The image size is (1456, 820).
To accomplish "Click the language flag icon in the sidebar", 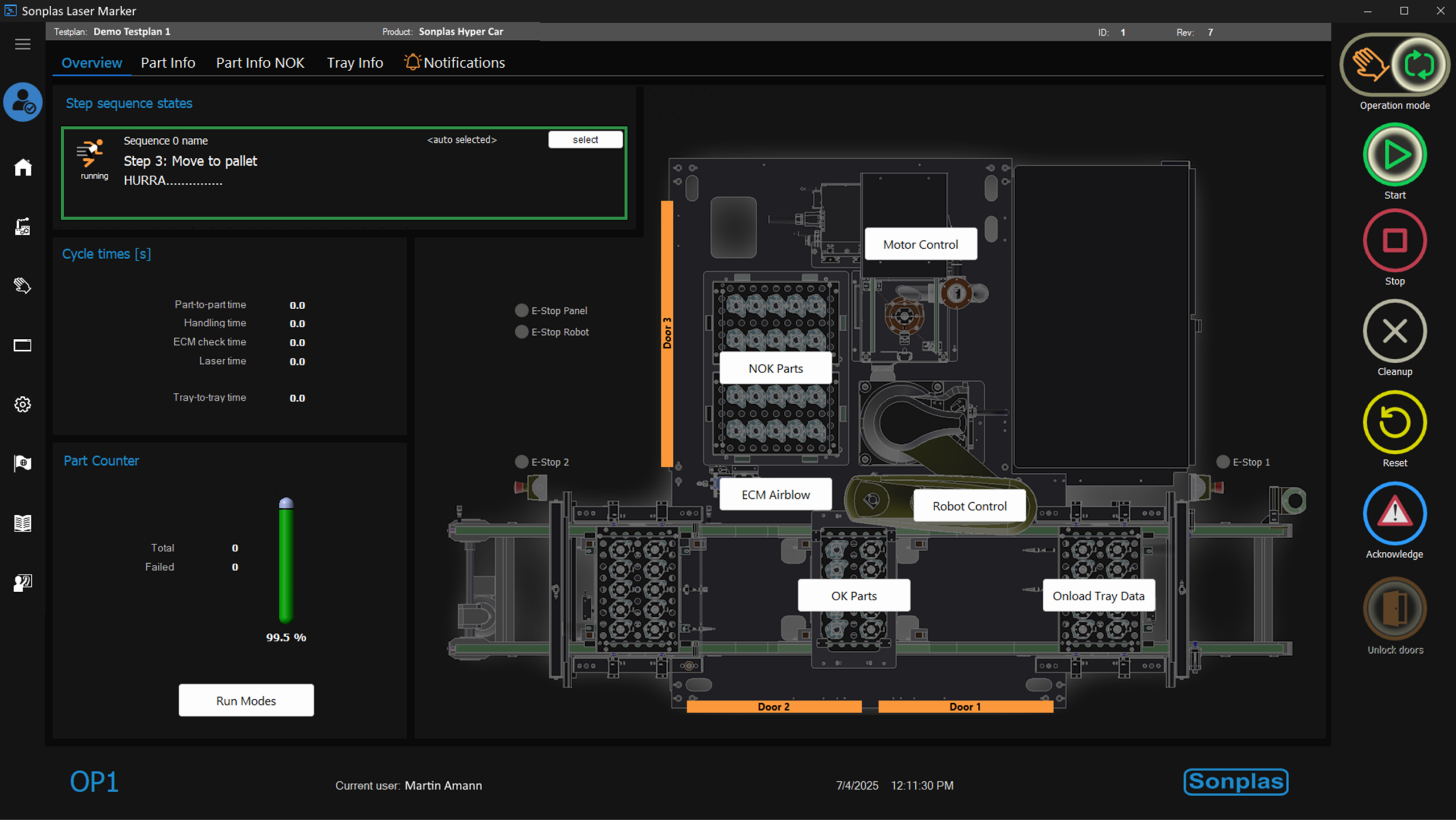I will pos(23,463).
